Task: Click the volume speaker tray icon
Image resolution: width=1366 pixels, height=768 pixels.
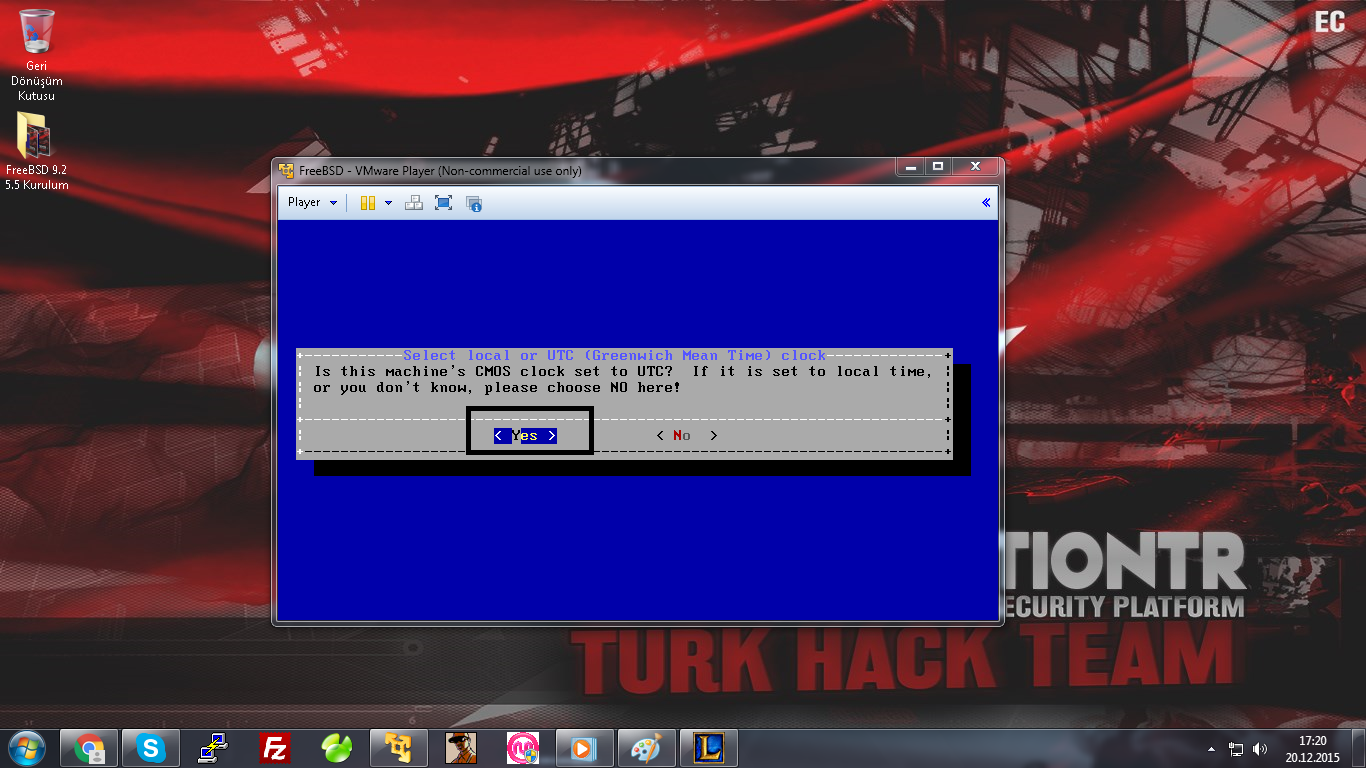Action: pos(1260,749)
